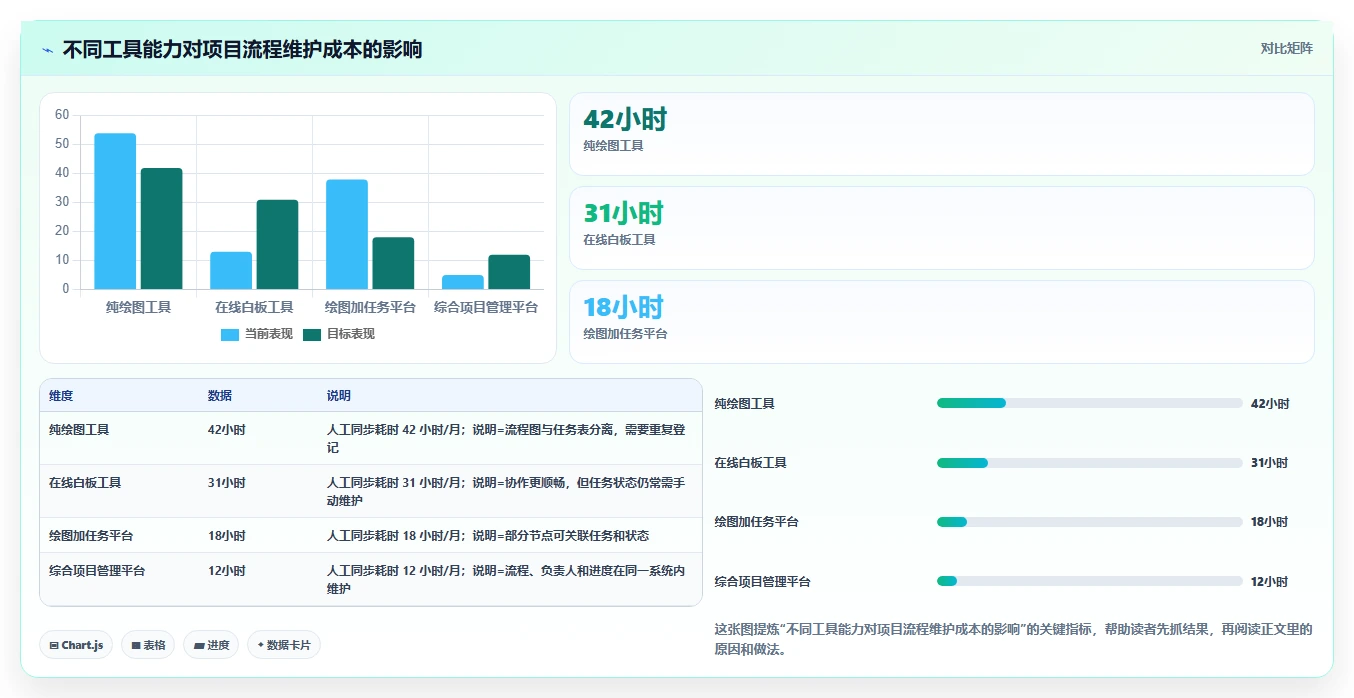Click the 表格 chip
The width and height of the screenshot is (1354, 698).
tap(148, 645)
